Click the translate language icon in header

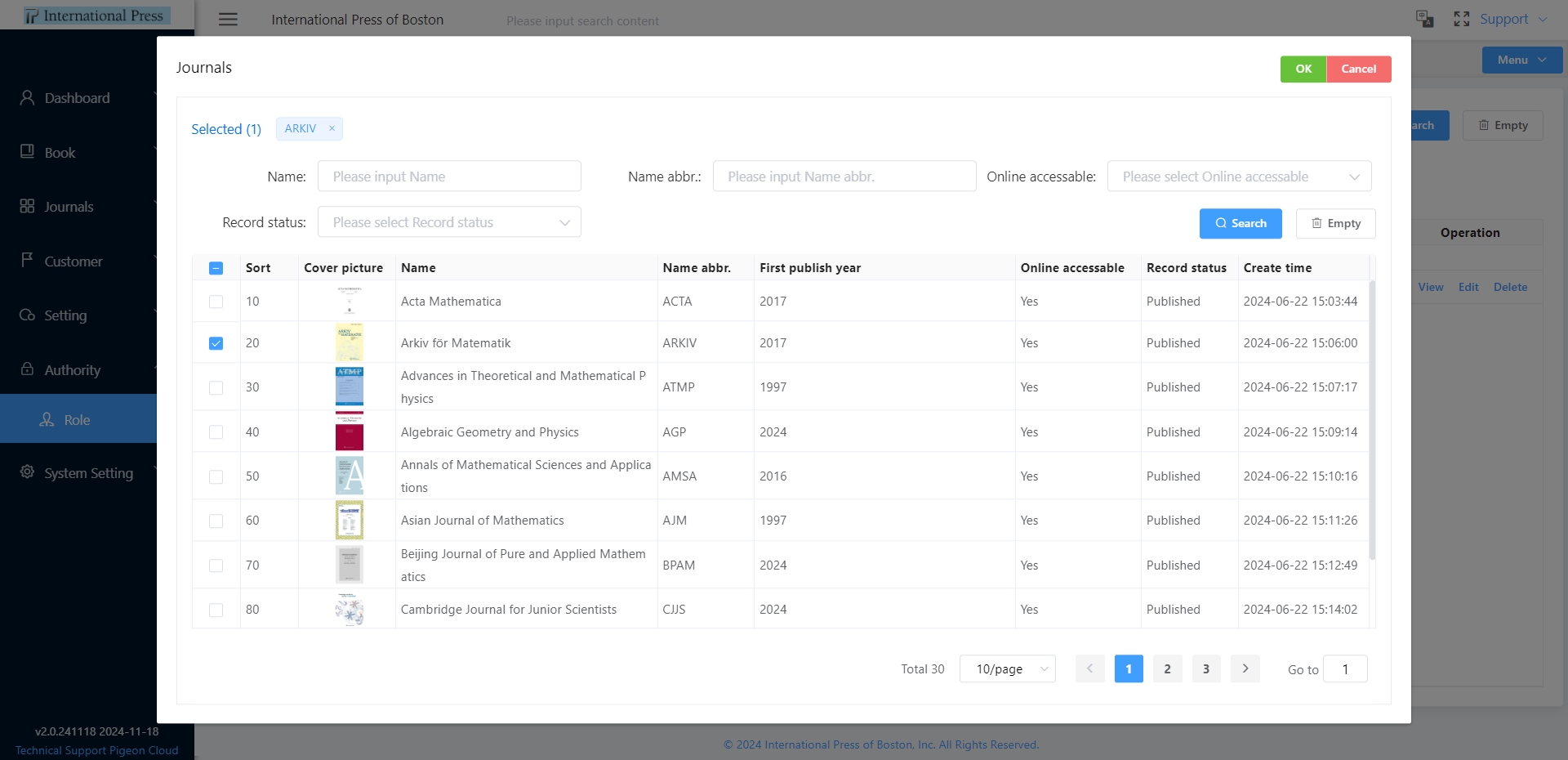click(x=1424, y=19)
